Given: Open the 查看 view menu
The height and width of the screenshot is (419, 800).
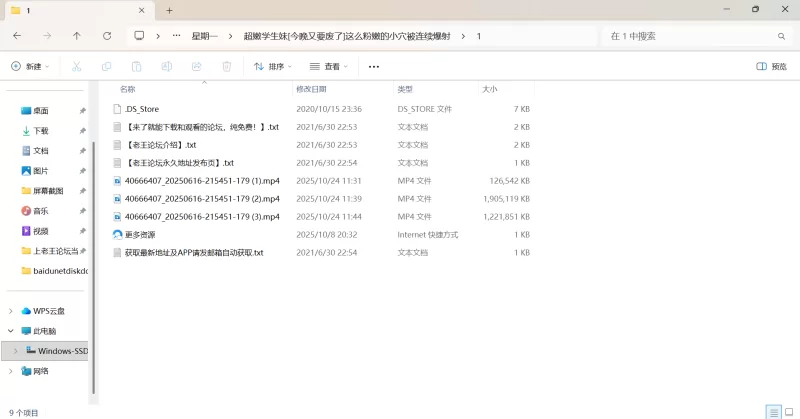Looking at the screenshot, I should pos(329,67).
